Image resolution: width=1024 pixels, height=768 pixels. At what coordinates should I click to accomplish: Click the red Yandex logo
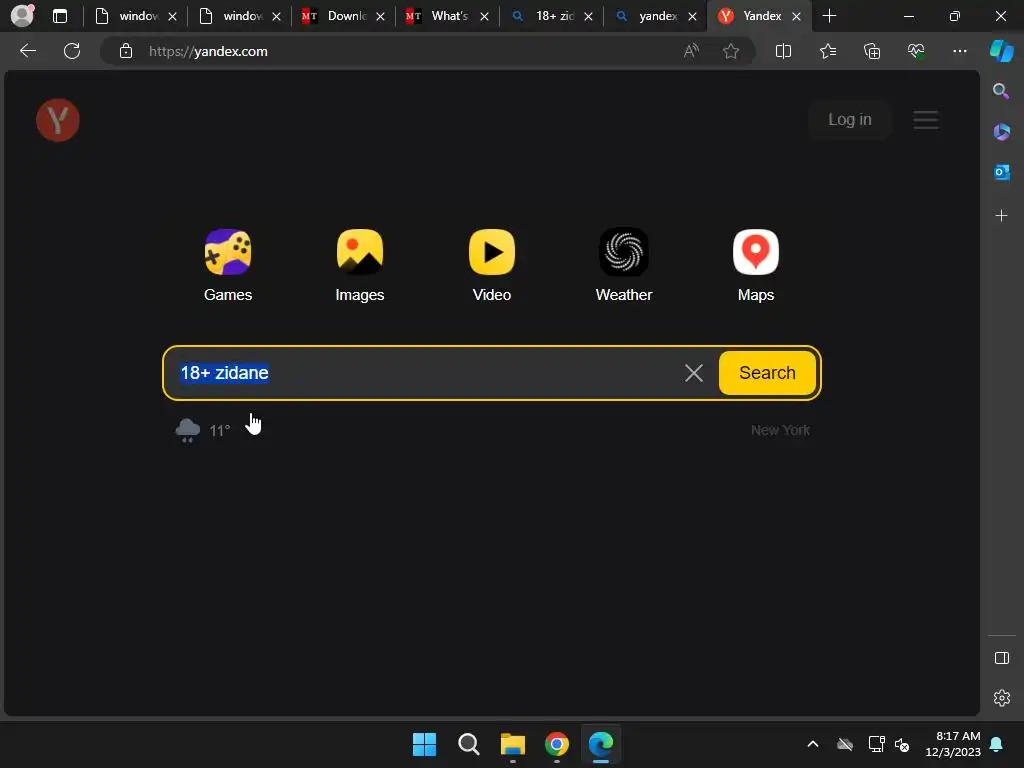(x=57, y=120)
